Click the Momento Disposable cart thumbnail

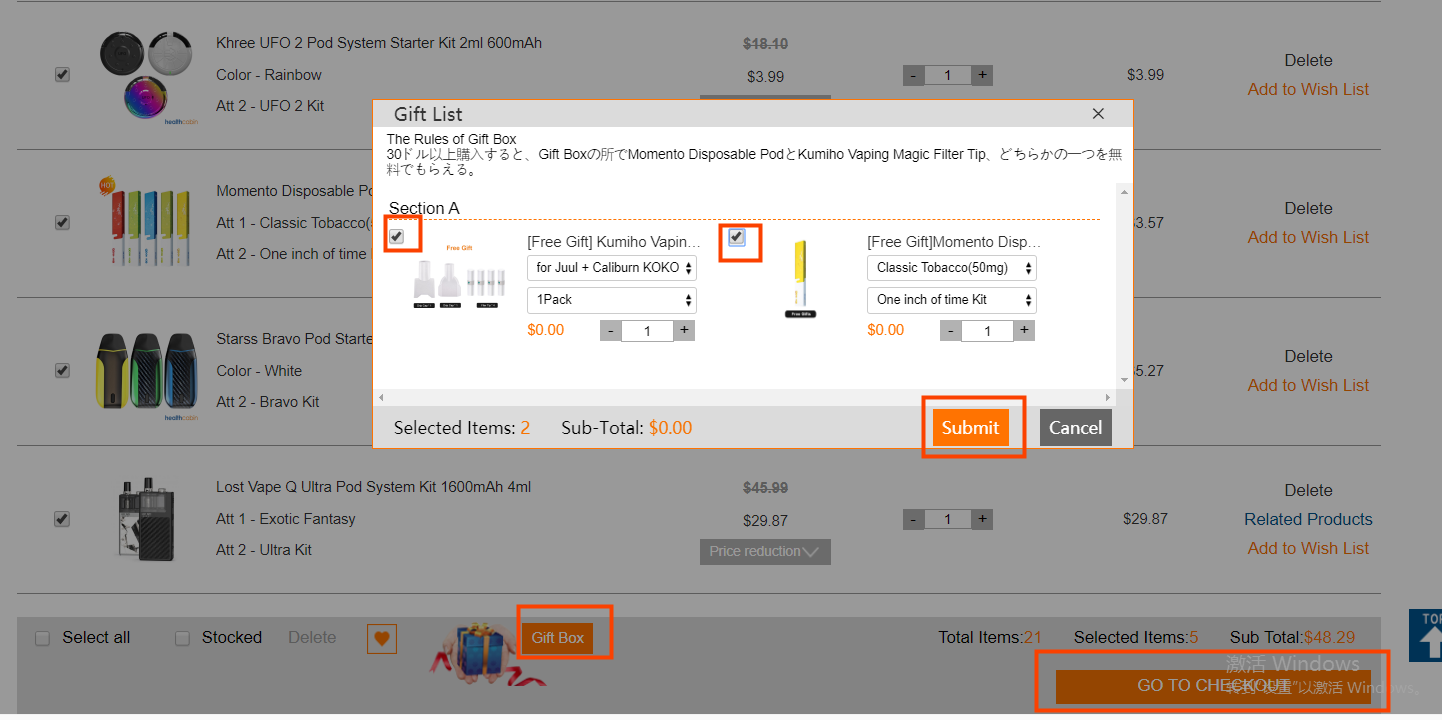tap(148, 222)
